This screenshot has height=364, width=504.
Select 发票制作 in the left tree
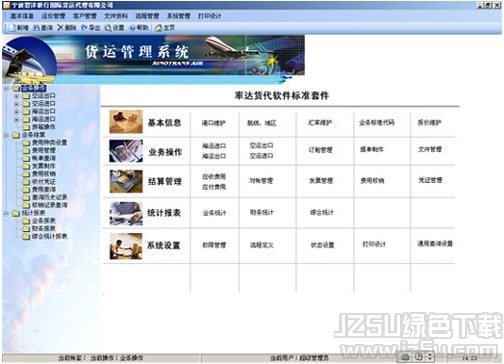44,166
